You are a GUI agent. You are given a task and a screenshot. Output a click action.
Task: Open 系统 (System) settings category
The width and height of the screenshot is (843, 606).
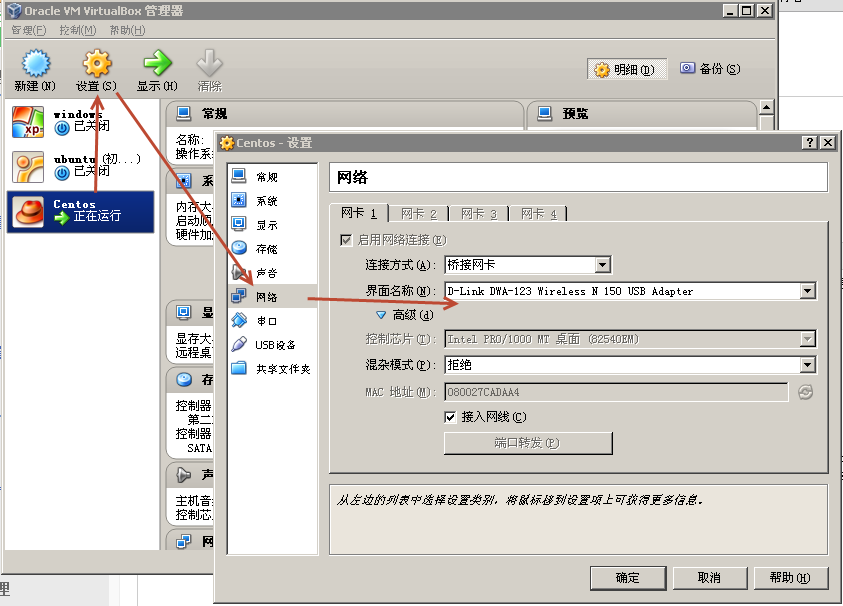272,201
